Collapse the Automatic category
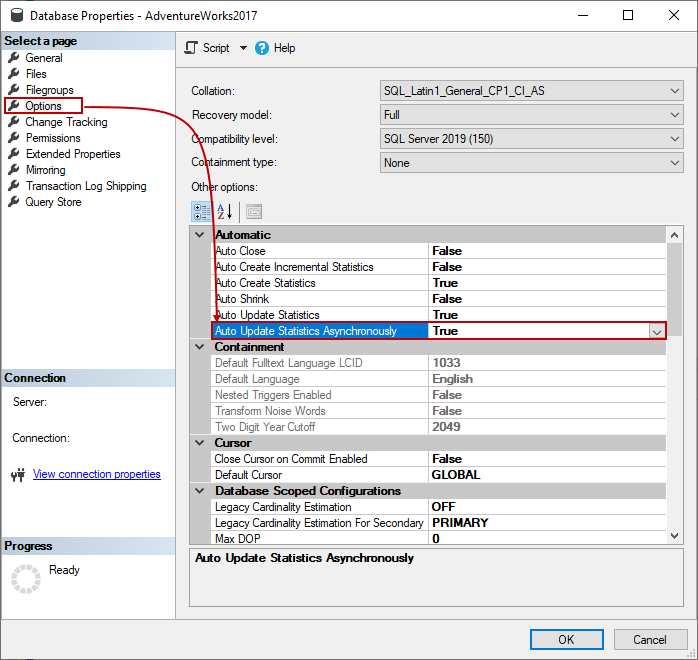 tap(200, 235)
